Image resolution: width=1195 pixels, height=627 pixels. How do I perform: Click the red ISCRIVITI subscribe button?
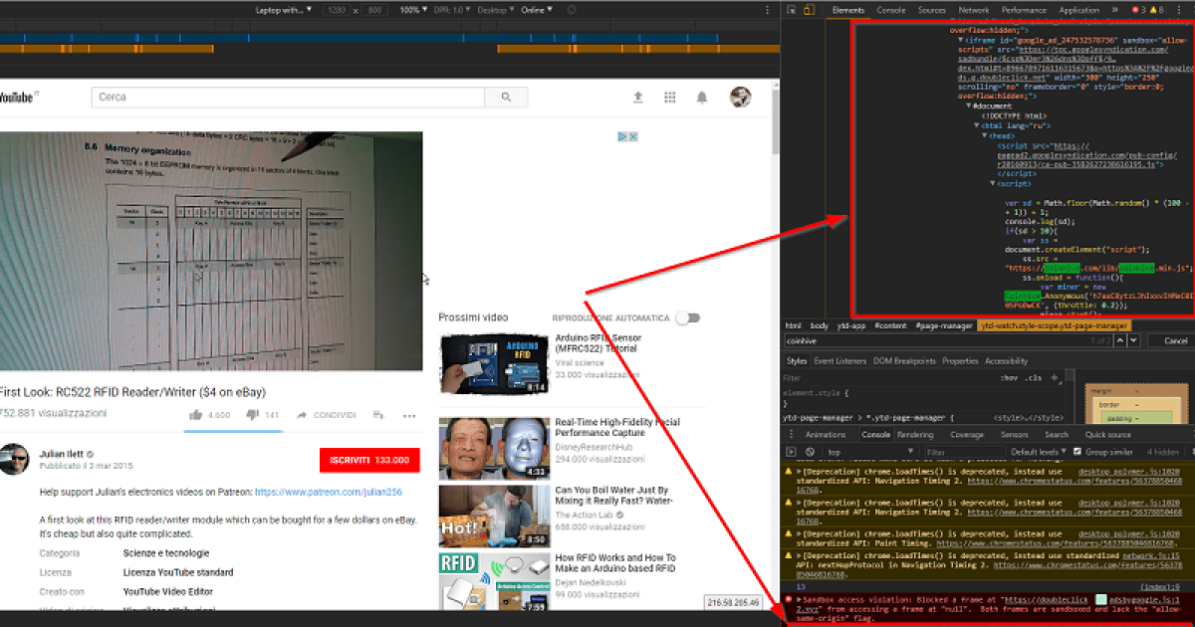[x=370, y=460]
